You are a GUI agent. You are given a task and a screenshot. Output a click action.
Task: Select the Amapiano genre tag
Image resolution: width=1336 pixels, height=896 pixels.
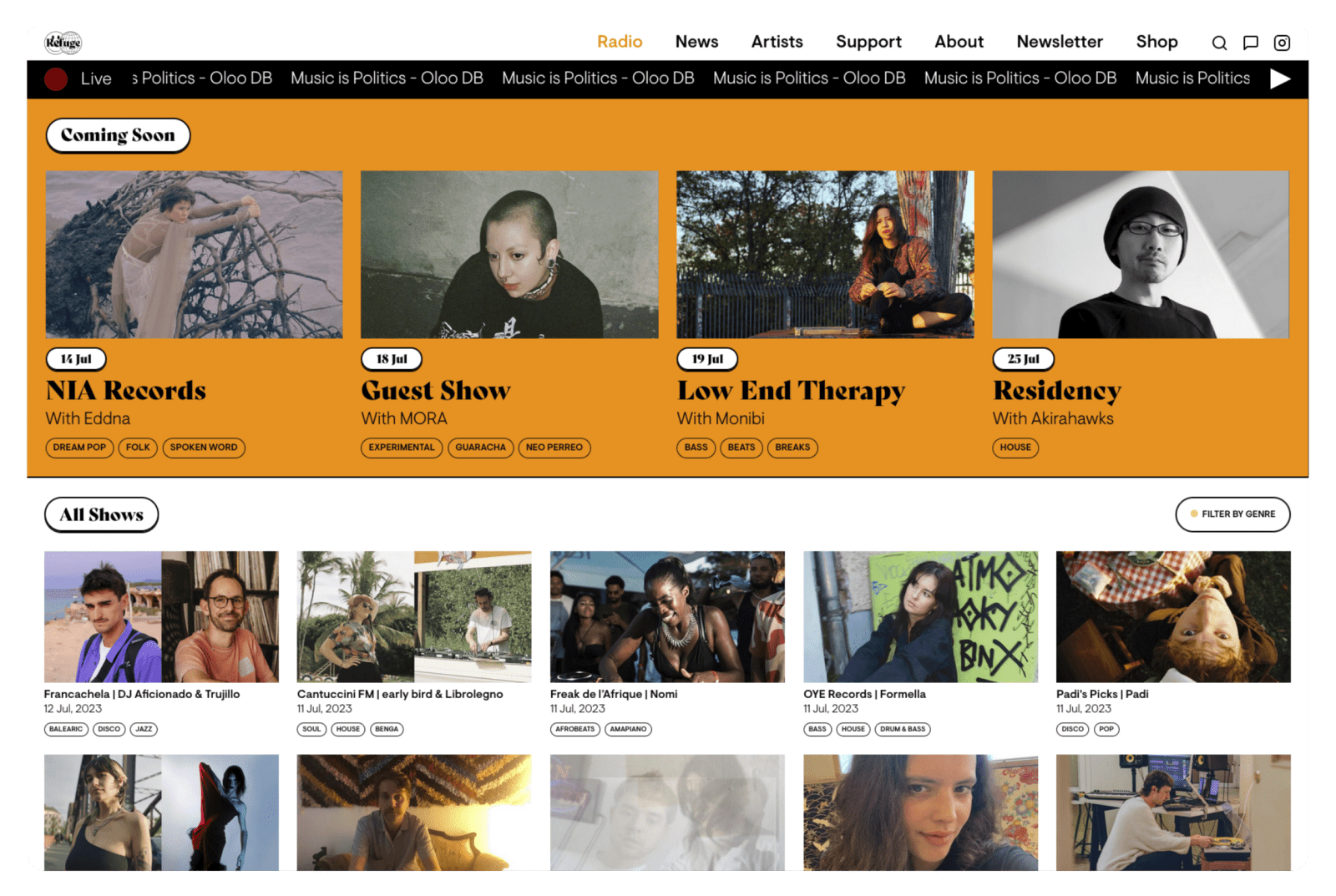[x=628, y=729]
